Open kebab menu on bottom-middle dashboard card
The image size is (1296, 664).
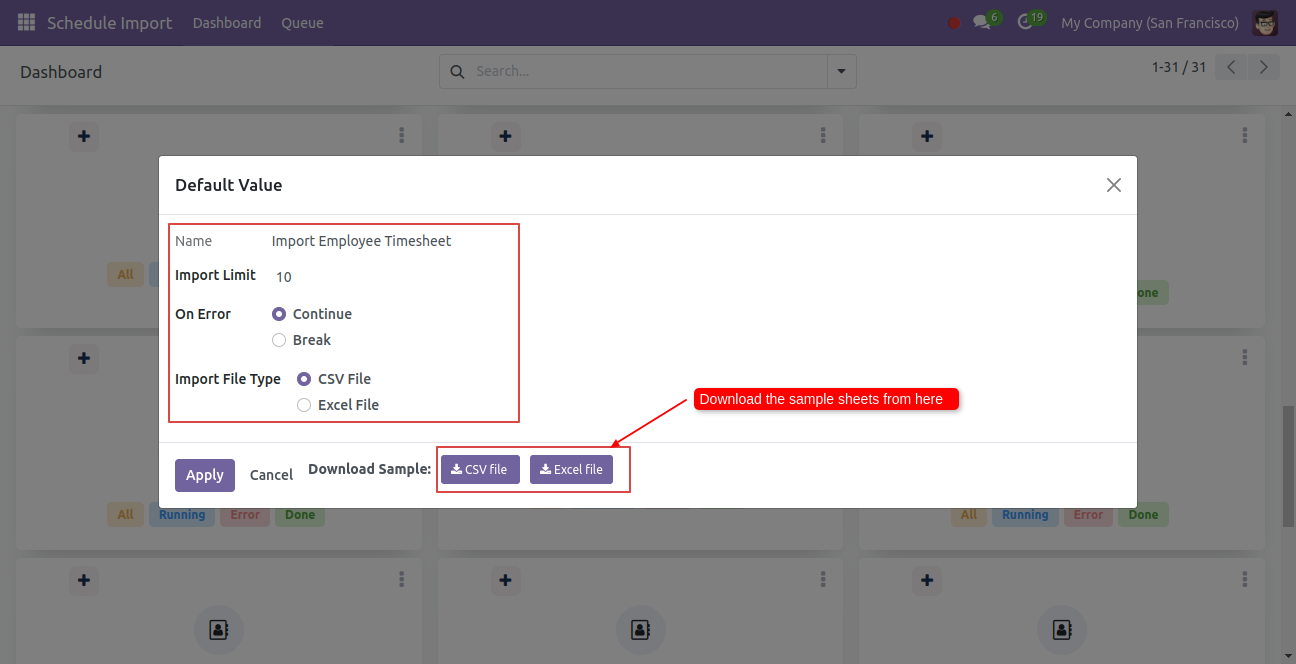pyautogui.click(x=823, y=579)
